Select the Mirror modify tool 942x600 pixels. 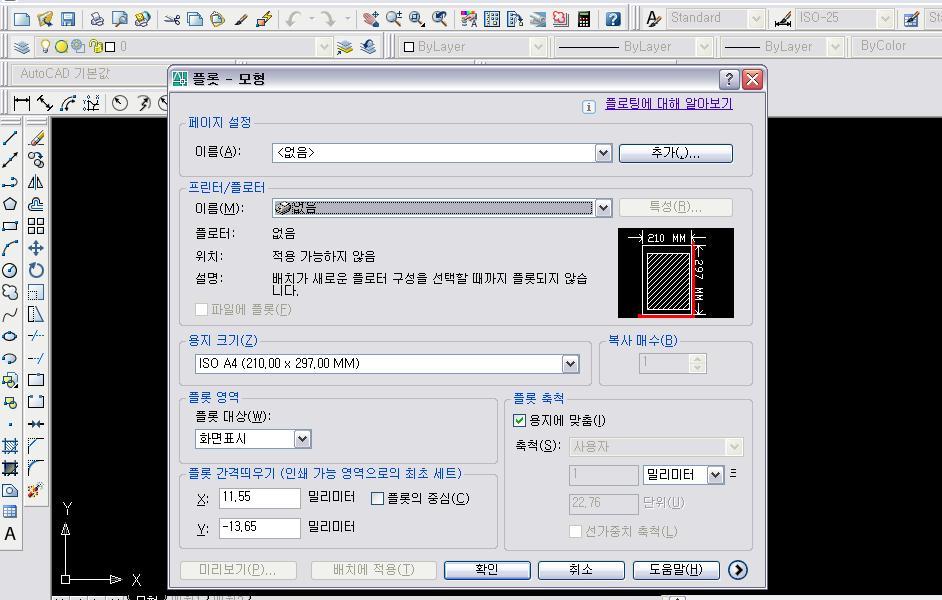pyautogui.click(x=36, y=181)
